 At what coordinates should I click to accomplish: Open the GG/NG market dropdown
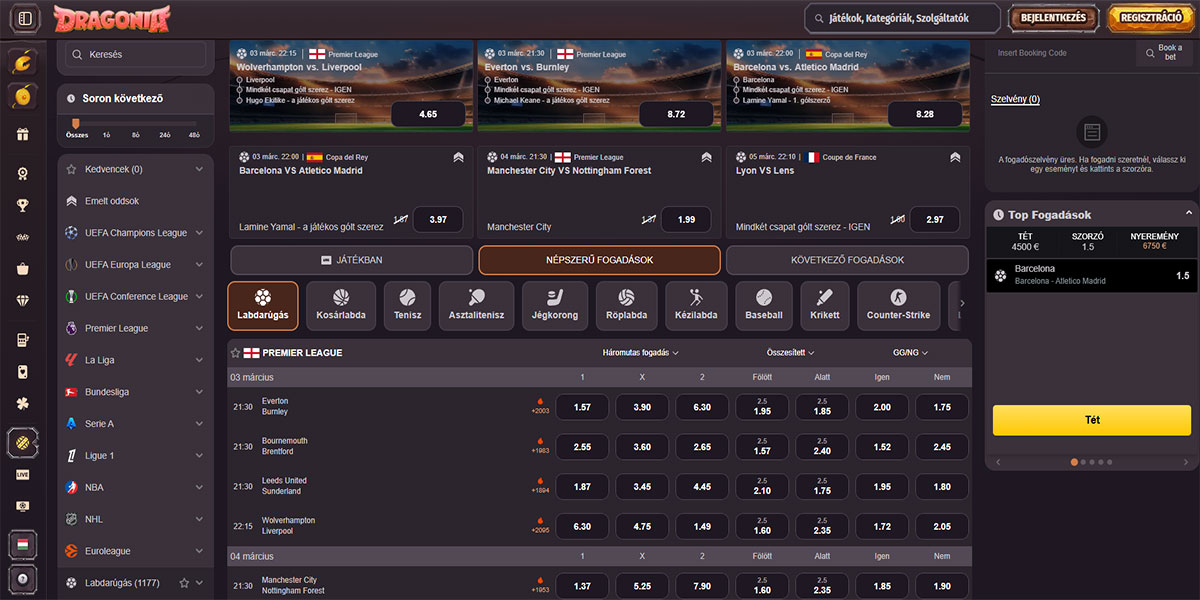[910, 353]
